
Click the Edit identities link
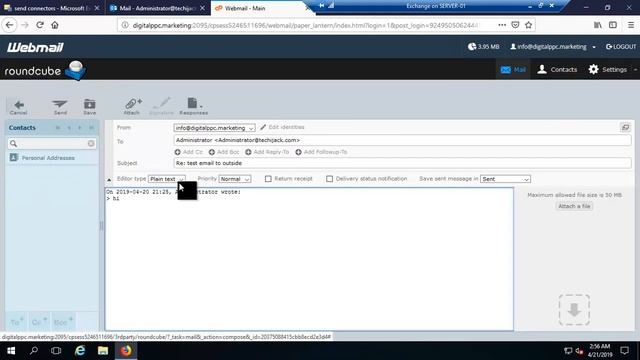pyautogui.click(x=282, y=127)
